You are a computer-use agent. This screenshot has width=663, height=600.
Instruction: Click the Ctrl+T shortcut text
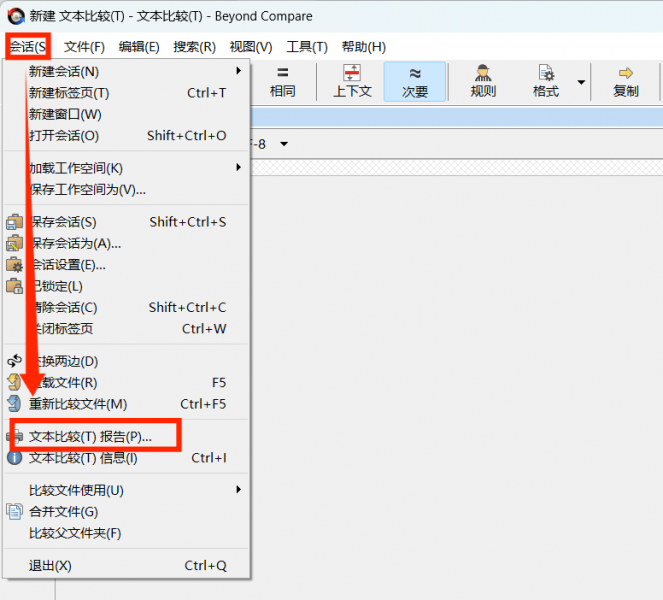[206, 93]
